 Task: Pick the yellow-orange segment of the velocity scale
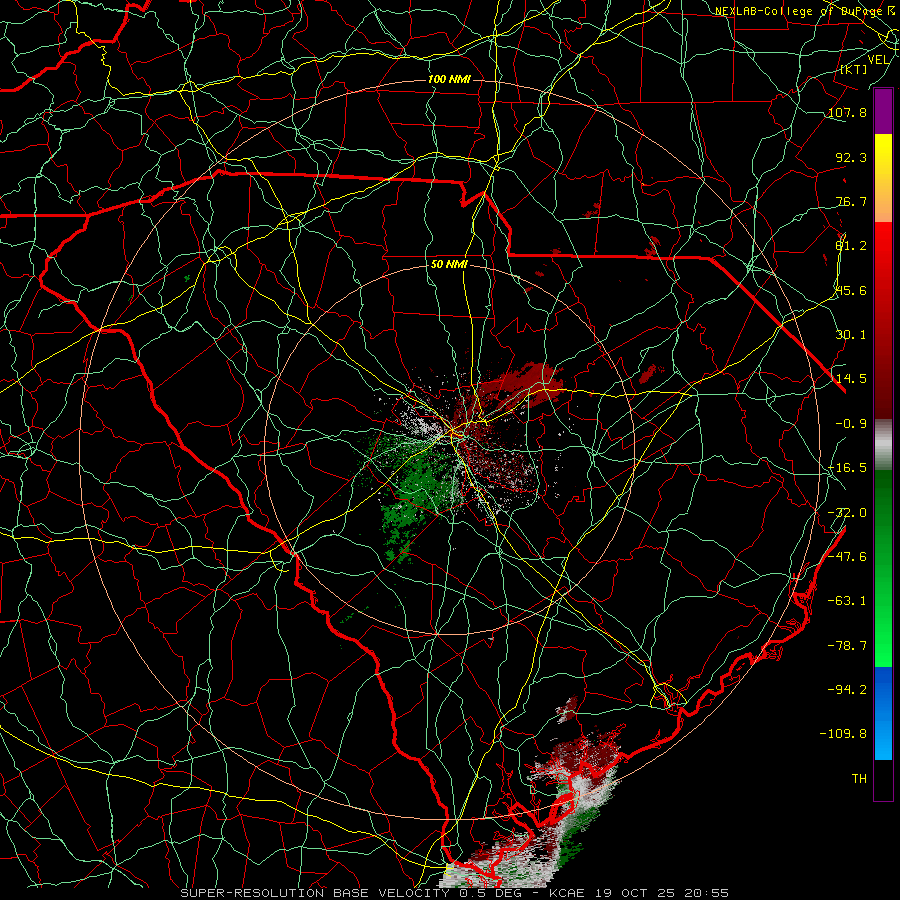[x=883, y=178]
